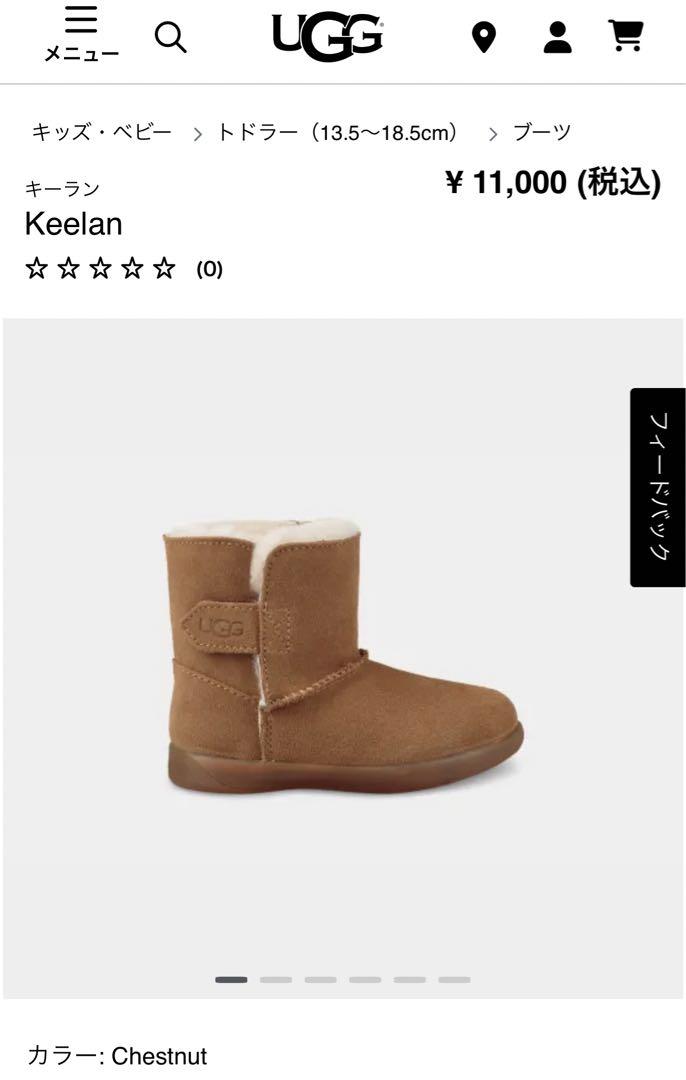The image size is (686, 1080).
Task: Go to home via the UGG logo
Action: (328, 37)
